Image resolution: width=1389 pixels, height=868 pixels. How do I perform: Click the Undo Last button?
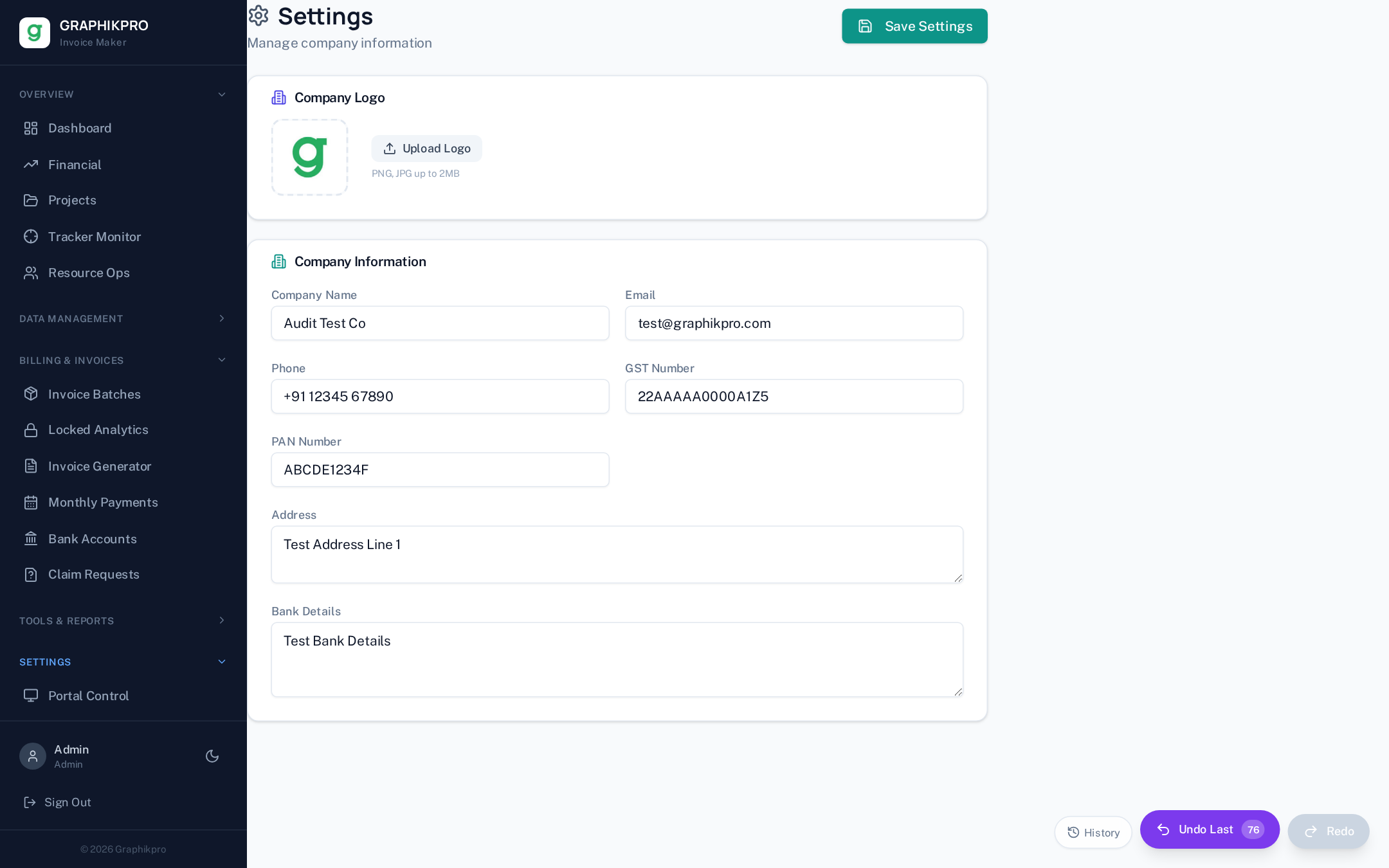coord(1210,829)
